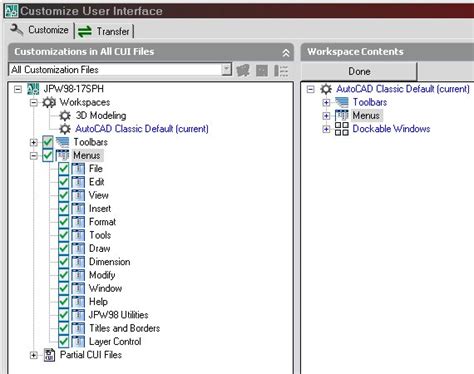Collapse the Customizations in All CUI Files panel
The height and width of the screenshot is (374, 474).
coord(286,53)
